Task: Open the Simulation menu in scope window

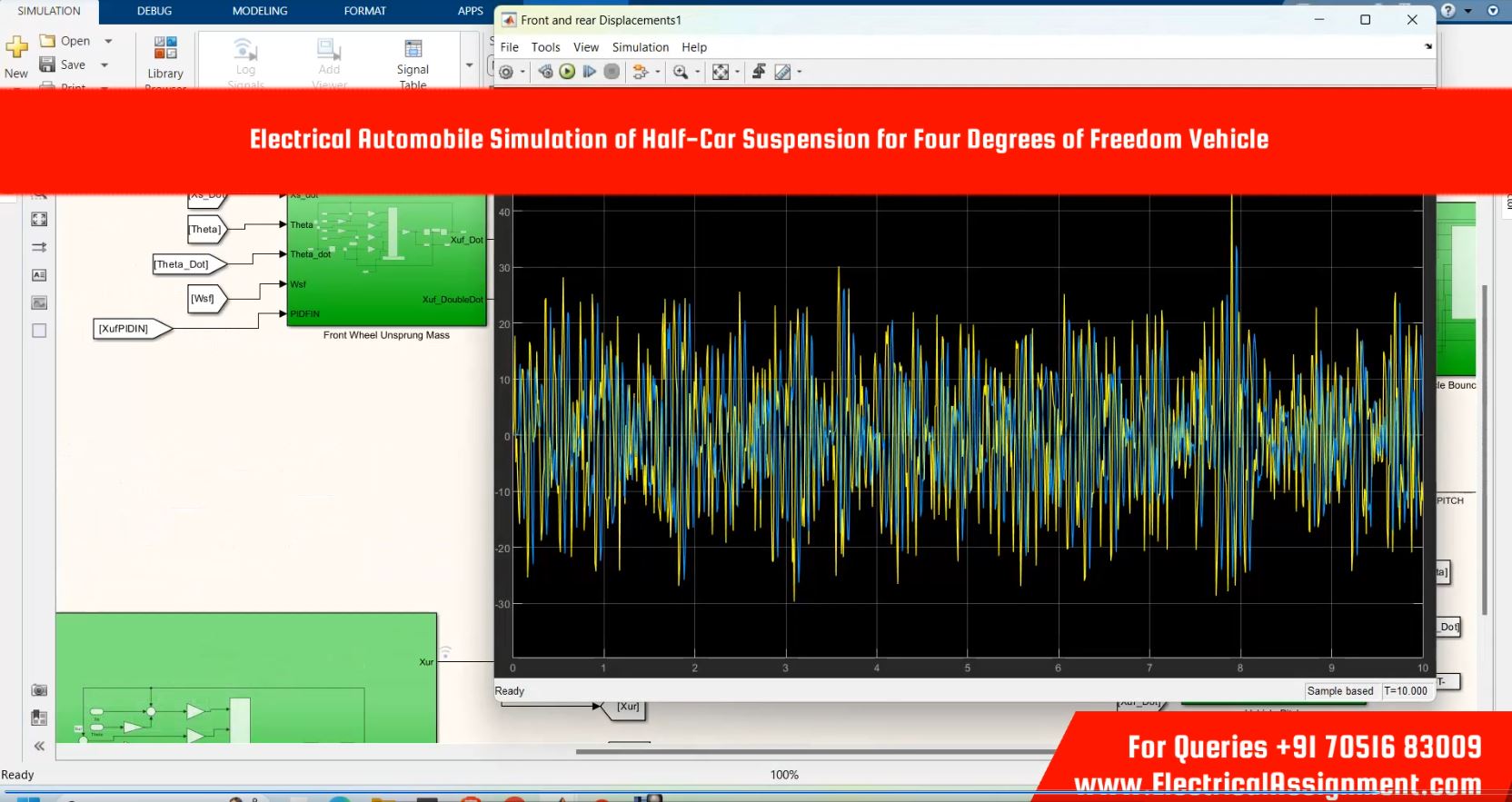Action: [640, 47]
